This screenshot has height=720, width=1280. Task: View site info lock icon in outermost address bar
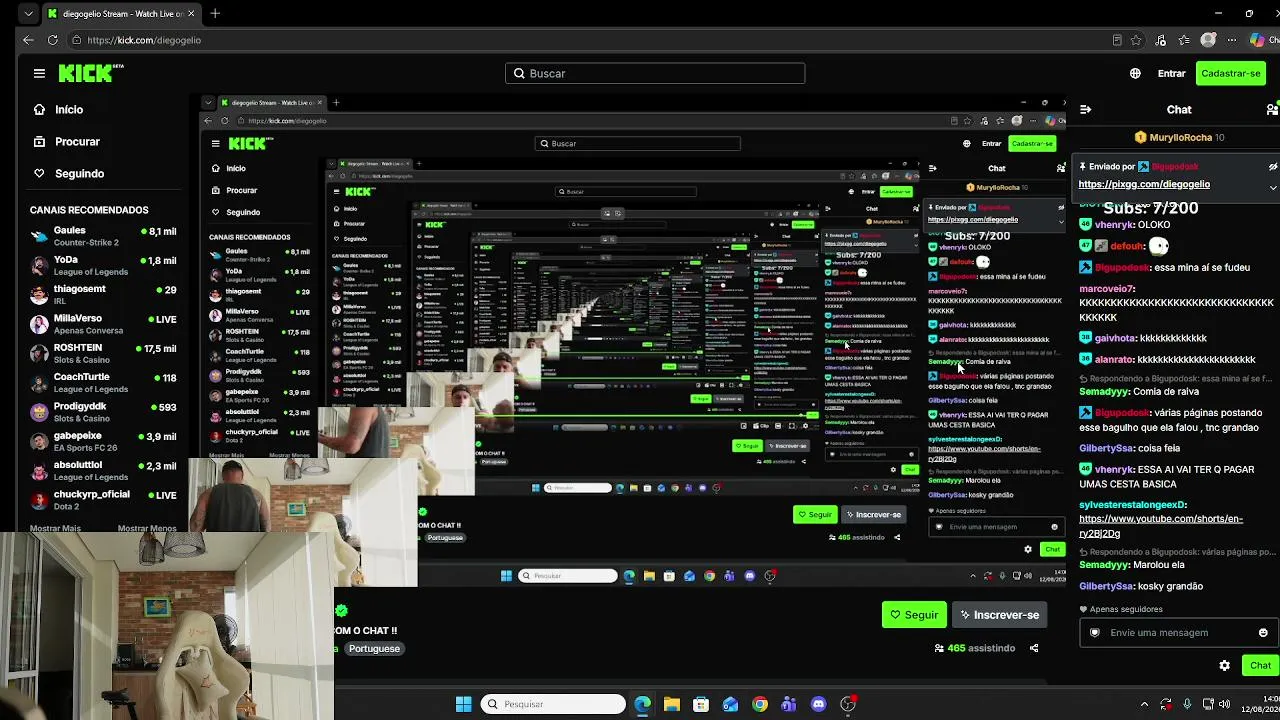pyautogui.click(x=77, y=40)
